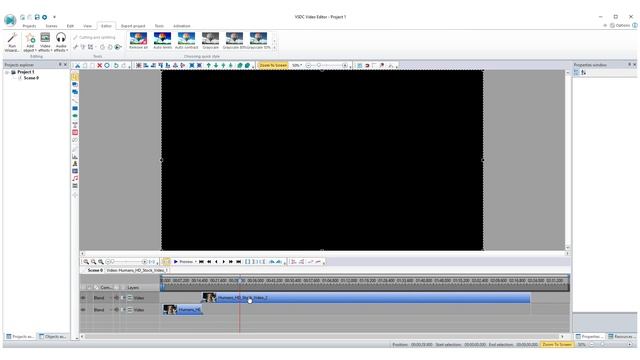The image size is (640, 360).
Task: Step to the previous frame
Action: pos(216,262)
